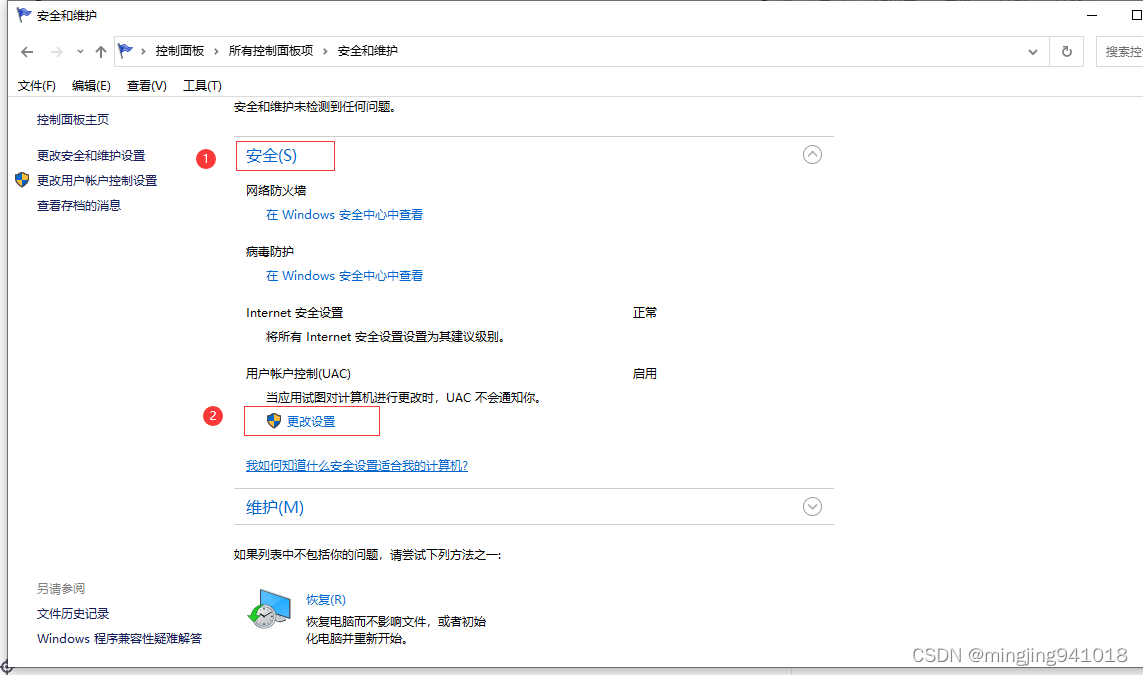
Task: Click the 安全和维护 breadcrumb segment
Action: [x=367, y=50]
